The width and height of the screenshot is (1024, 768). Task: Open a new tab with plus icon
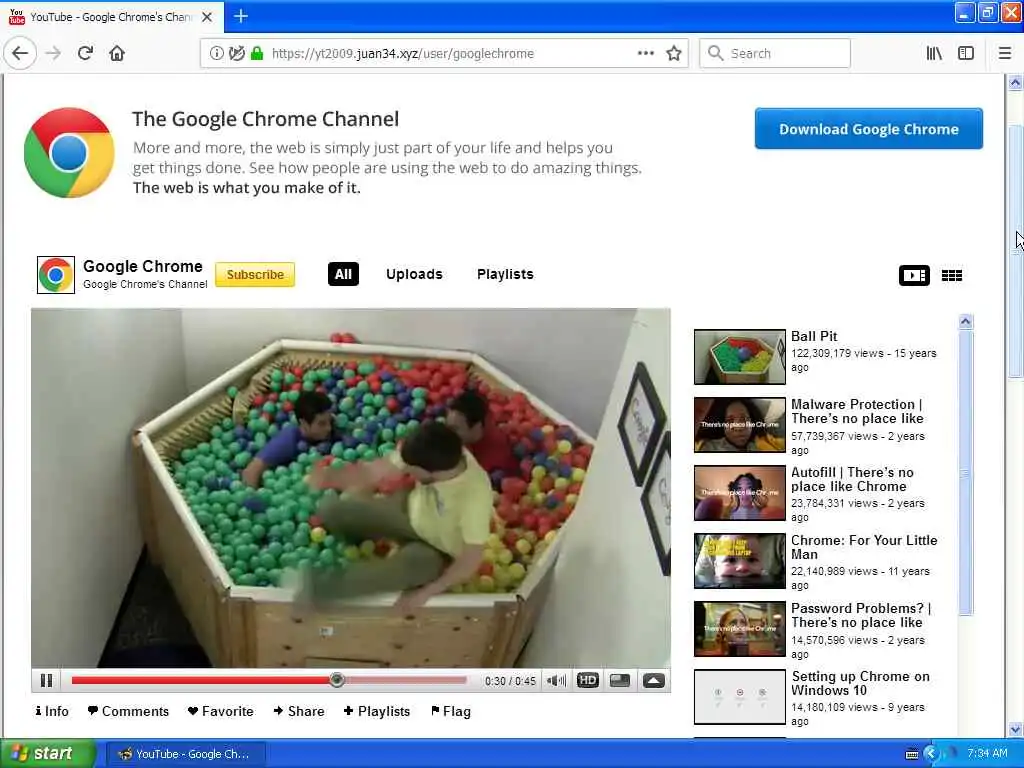coord(241,16)
